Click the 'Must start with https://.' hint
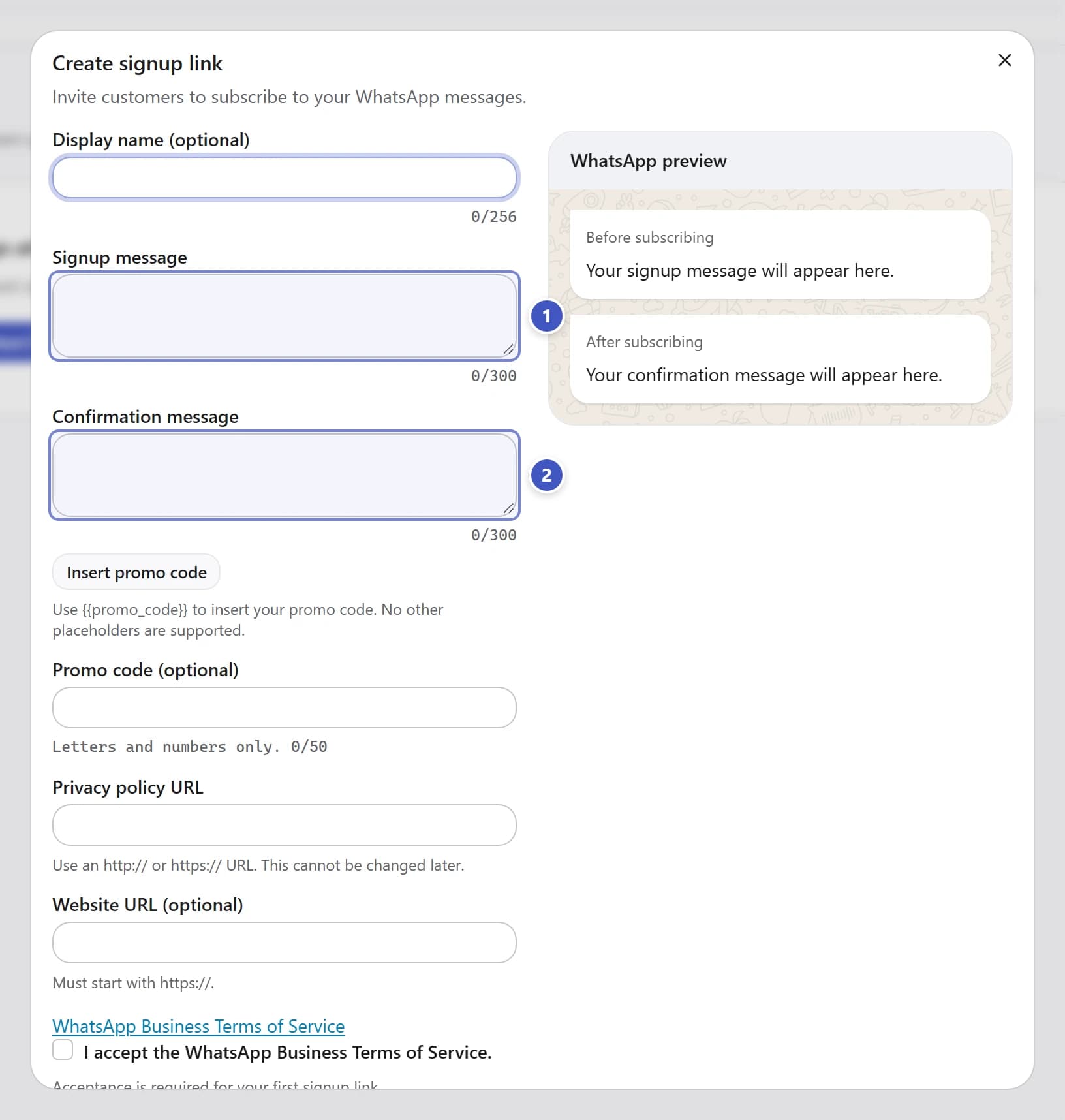1065x1120 pixels. coord(133,983)
